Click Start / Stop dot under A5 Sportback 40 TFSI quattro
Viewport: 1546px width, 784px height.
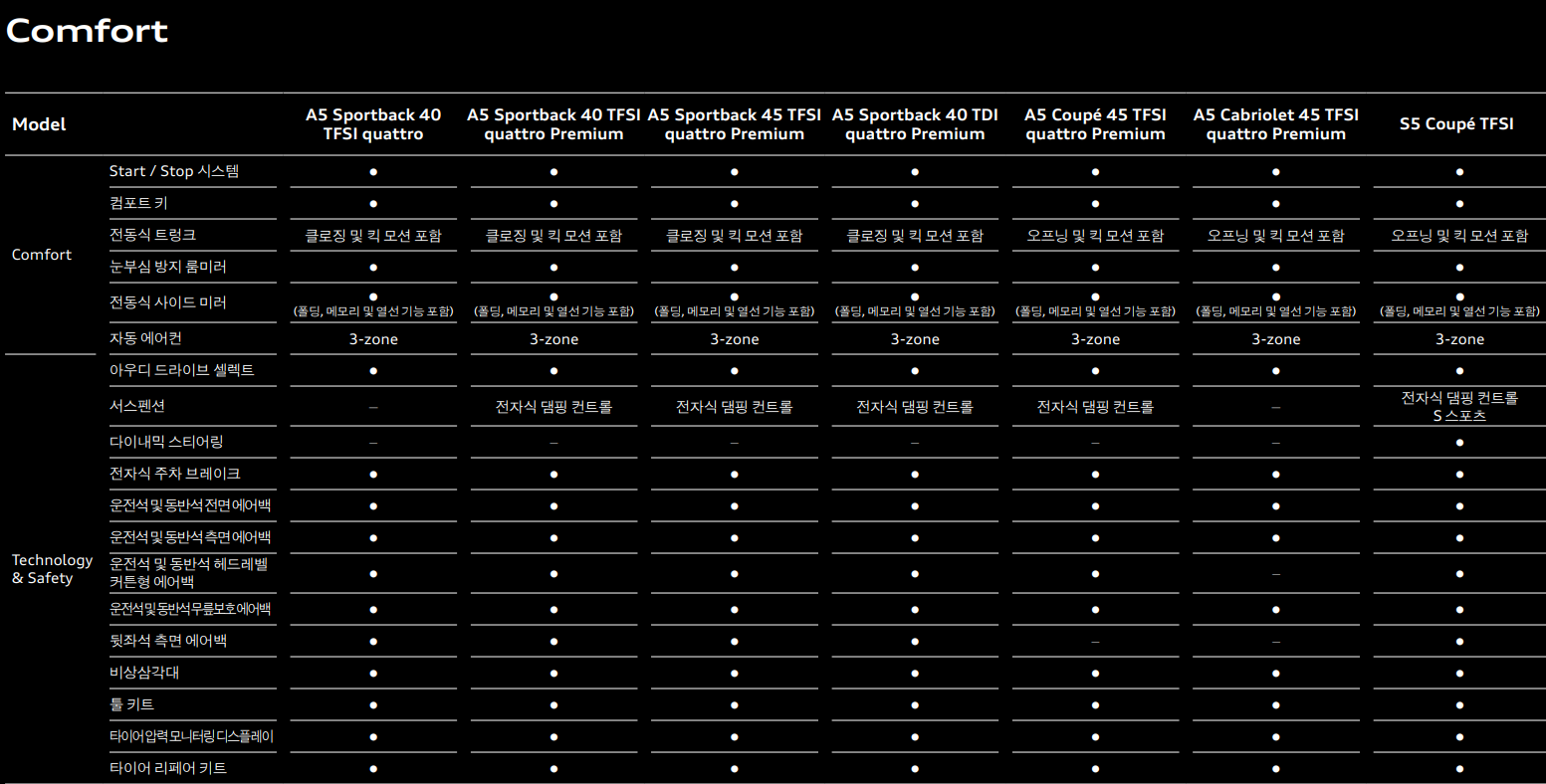(x=373, y=171)
